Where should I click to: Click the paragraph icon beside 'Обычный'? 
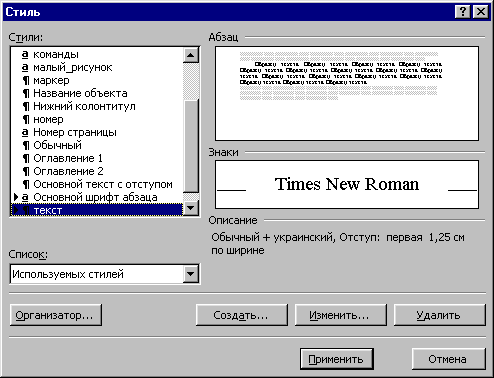coord(26,145)
